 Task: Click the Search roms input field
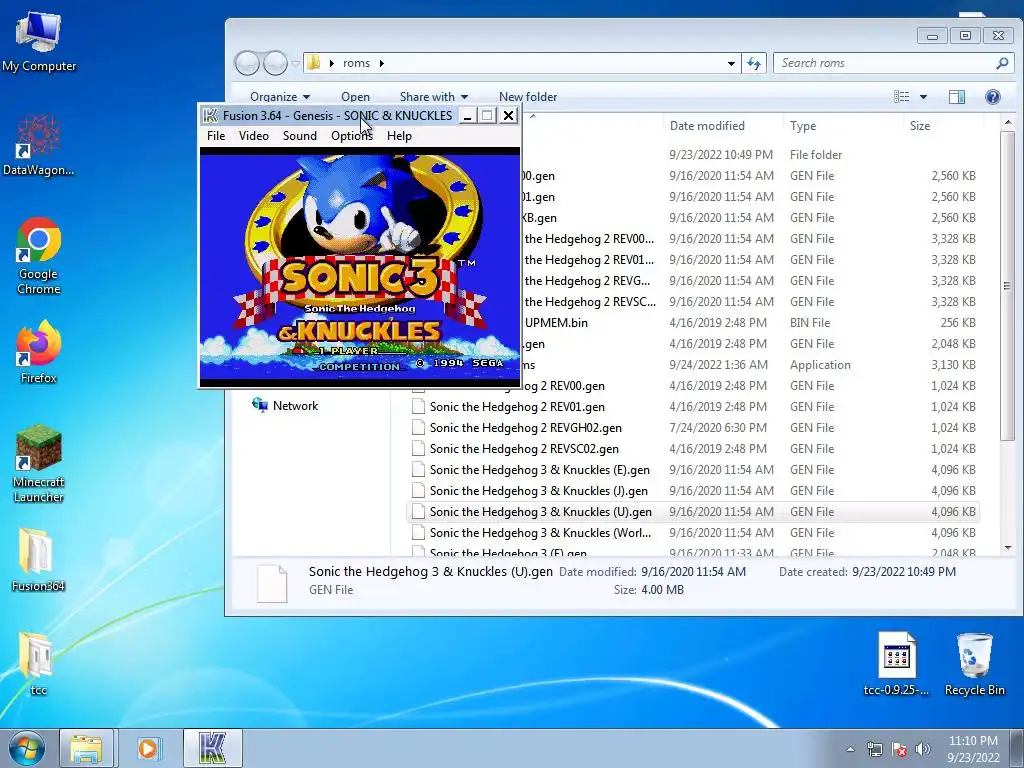tap(884, 63)
